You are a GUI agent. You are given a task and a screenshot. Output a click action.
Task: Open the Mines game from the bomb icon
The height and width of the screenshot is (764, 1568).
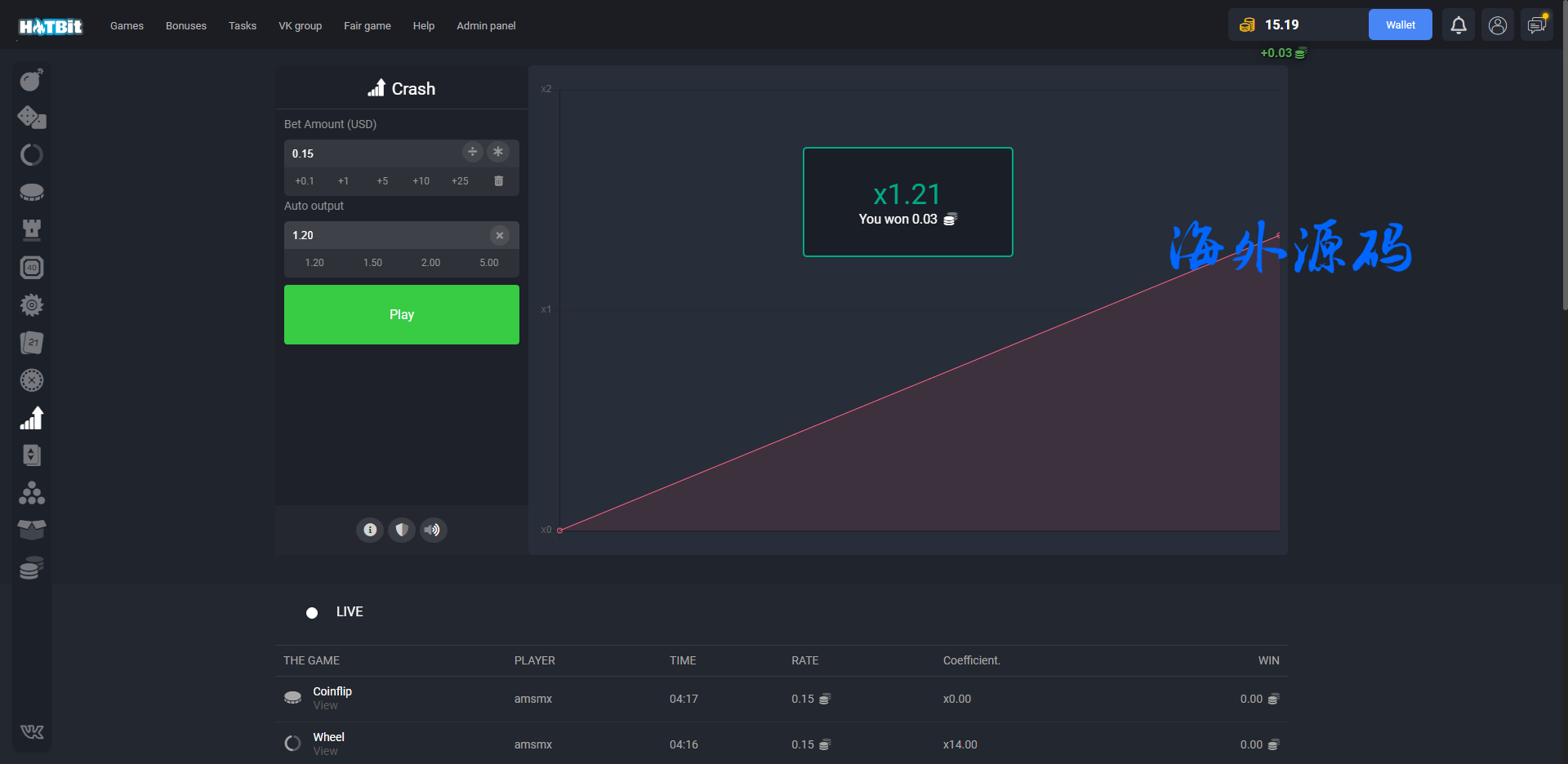coord(31,80)
